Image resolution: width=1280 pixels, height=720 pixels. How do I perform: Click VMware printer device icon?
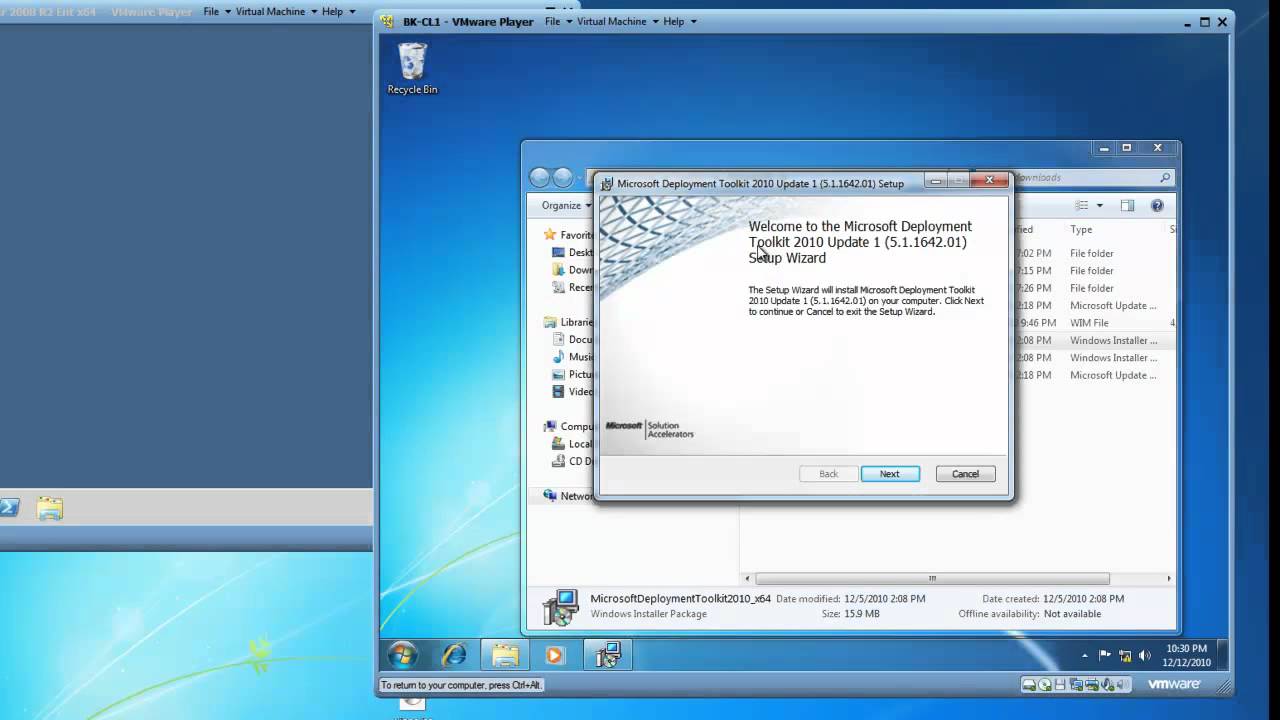tap(1092, 685)
